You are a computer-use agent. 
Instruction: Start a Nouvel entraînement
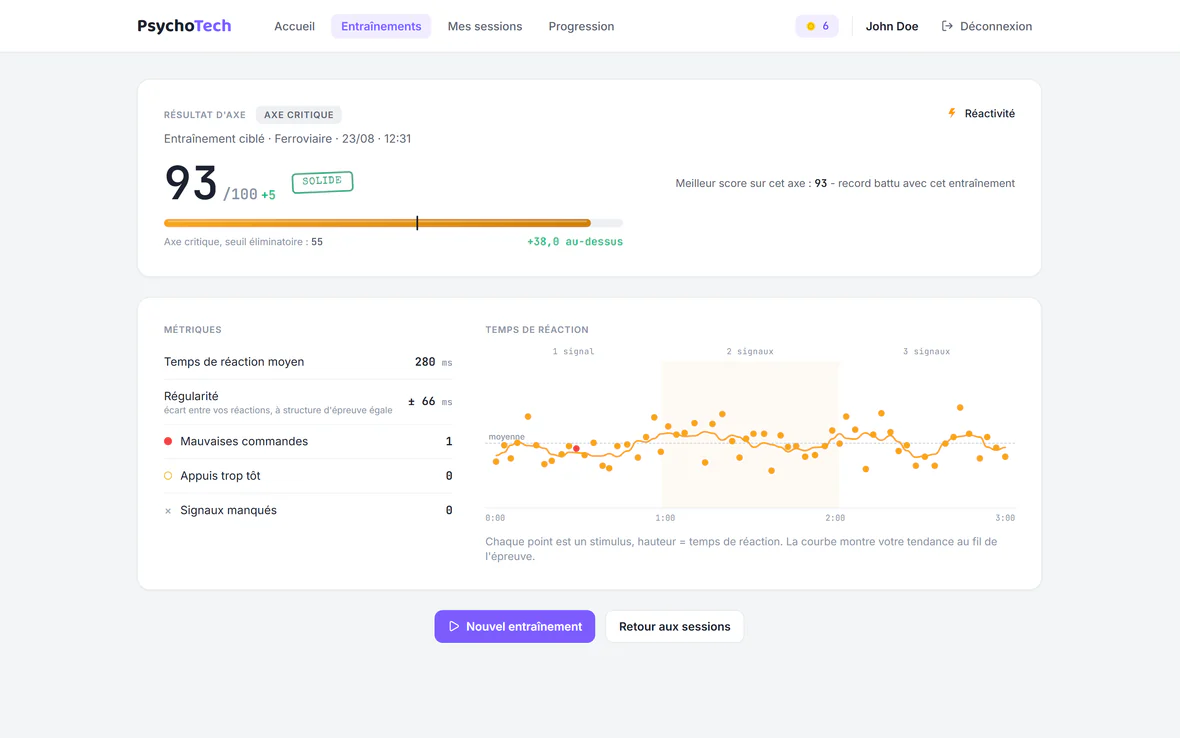tap(515, 626)
